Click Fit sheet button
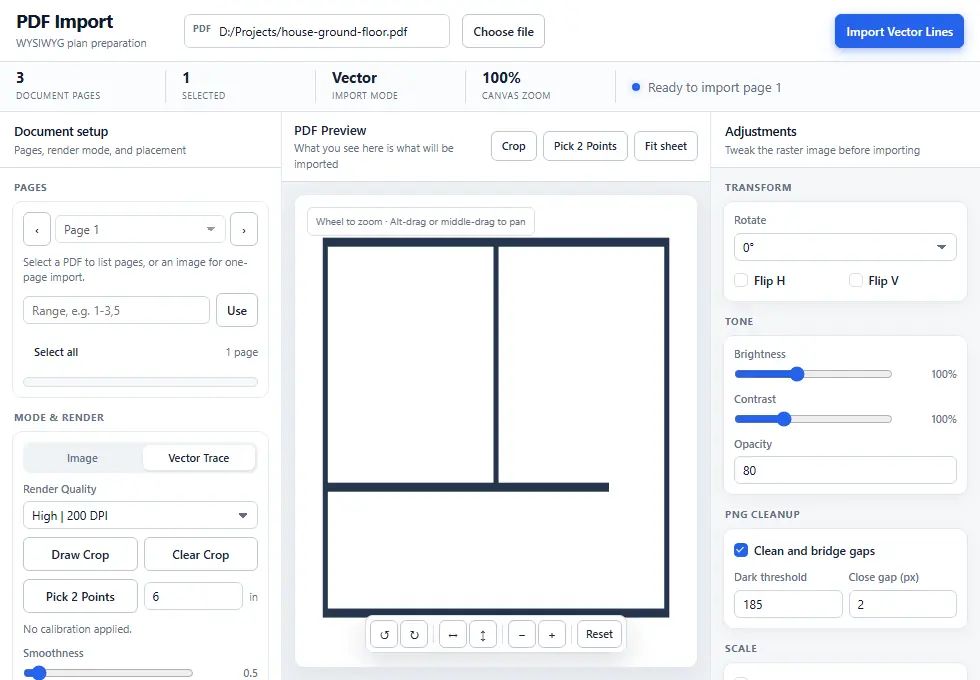Screen dimensions: 980x680 point(666,146)
